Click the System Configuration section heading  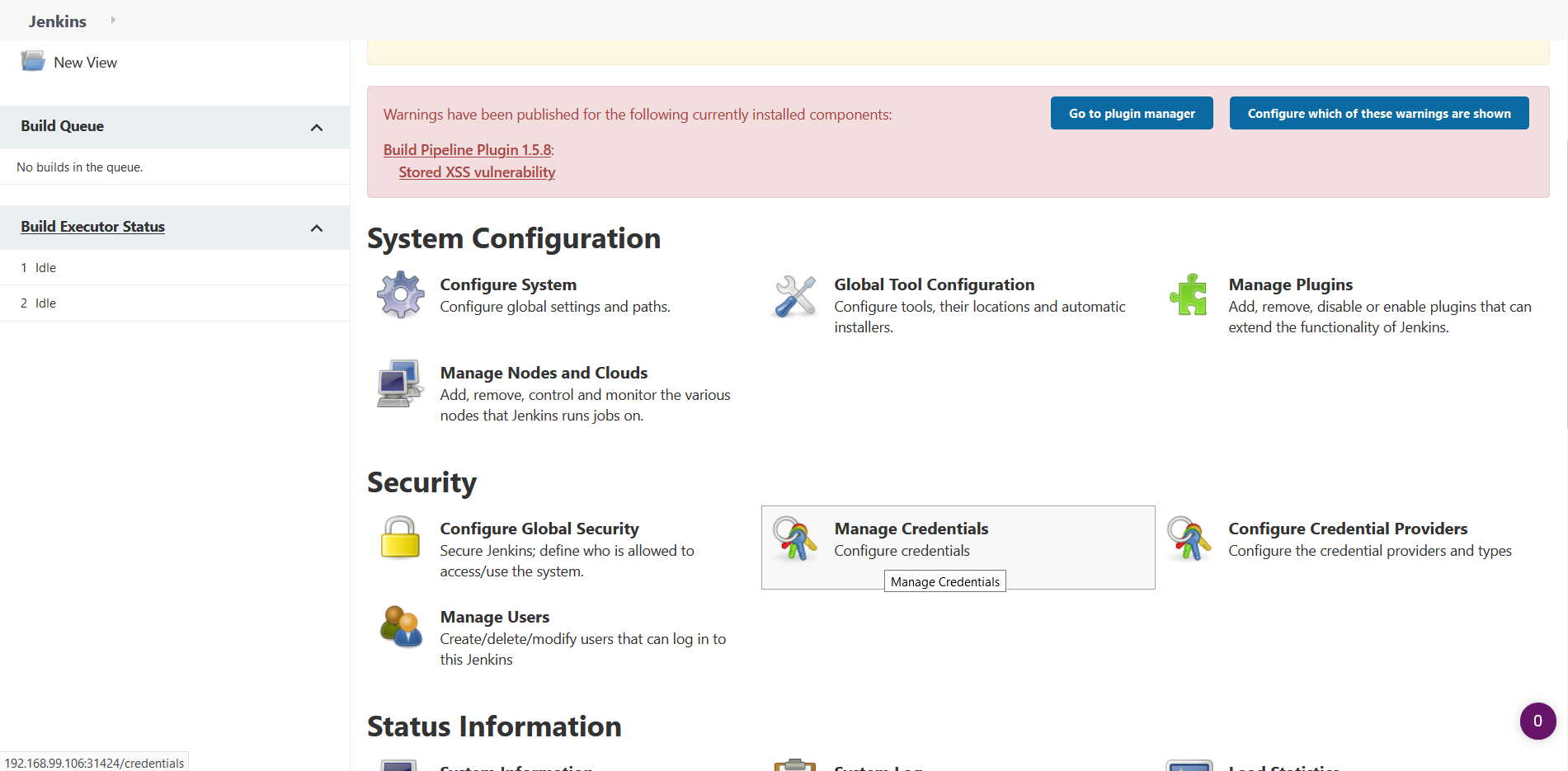coord(514,238)
